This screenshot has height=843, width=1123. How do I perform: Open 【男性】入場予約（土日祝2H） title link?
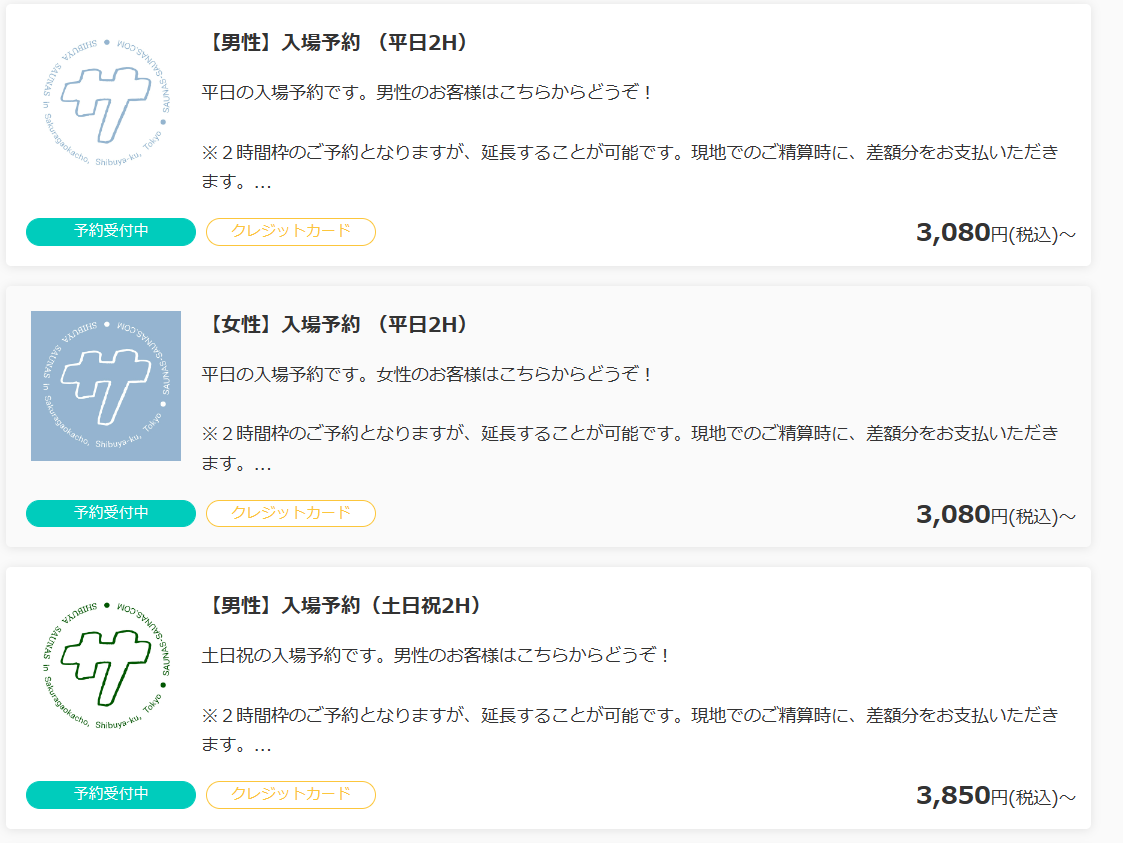(343, 606)
